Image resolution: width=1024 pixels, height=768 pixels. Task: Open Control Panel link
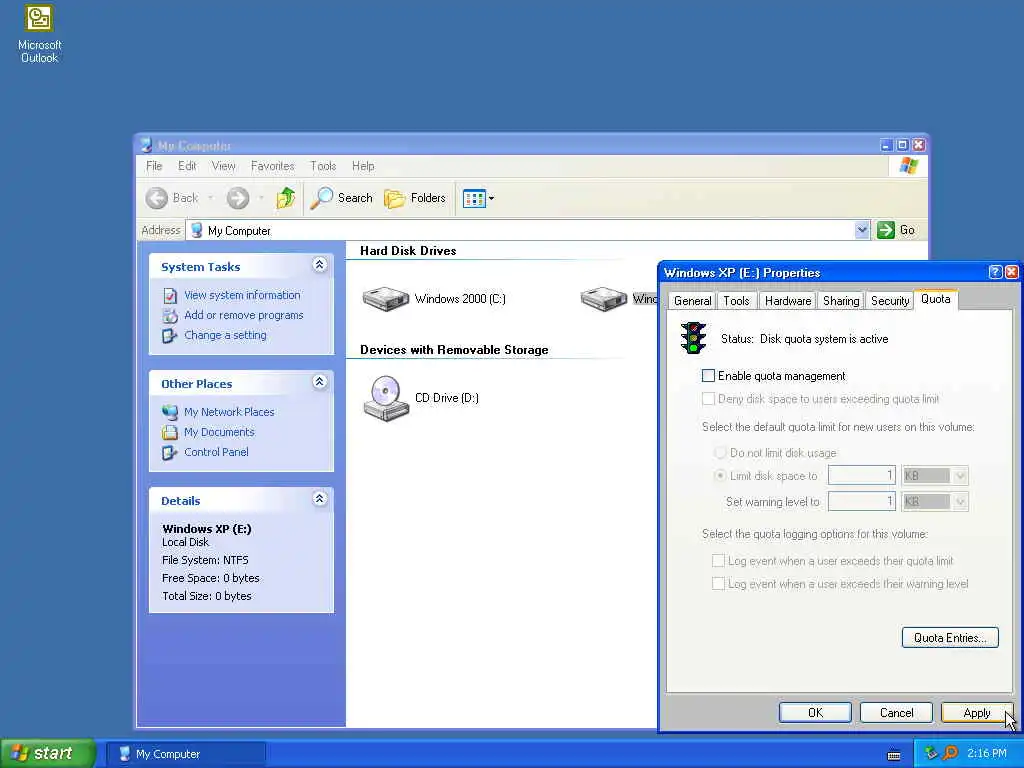[x=216, y=452]
